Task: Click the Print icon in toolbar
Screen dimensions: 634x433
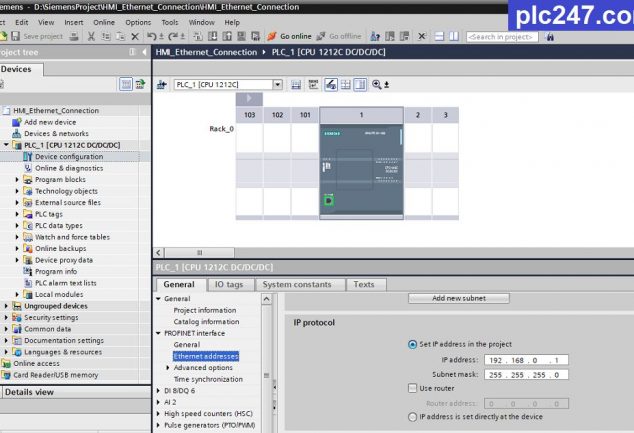Action: coord(74,36)
